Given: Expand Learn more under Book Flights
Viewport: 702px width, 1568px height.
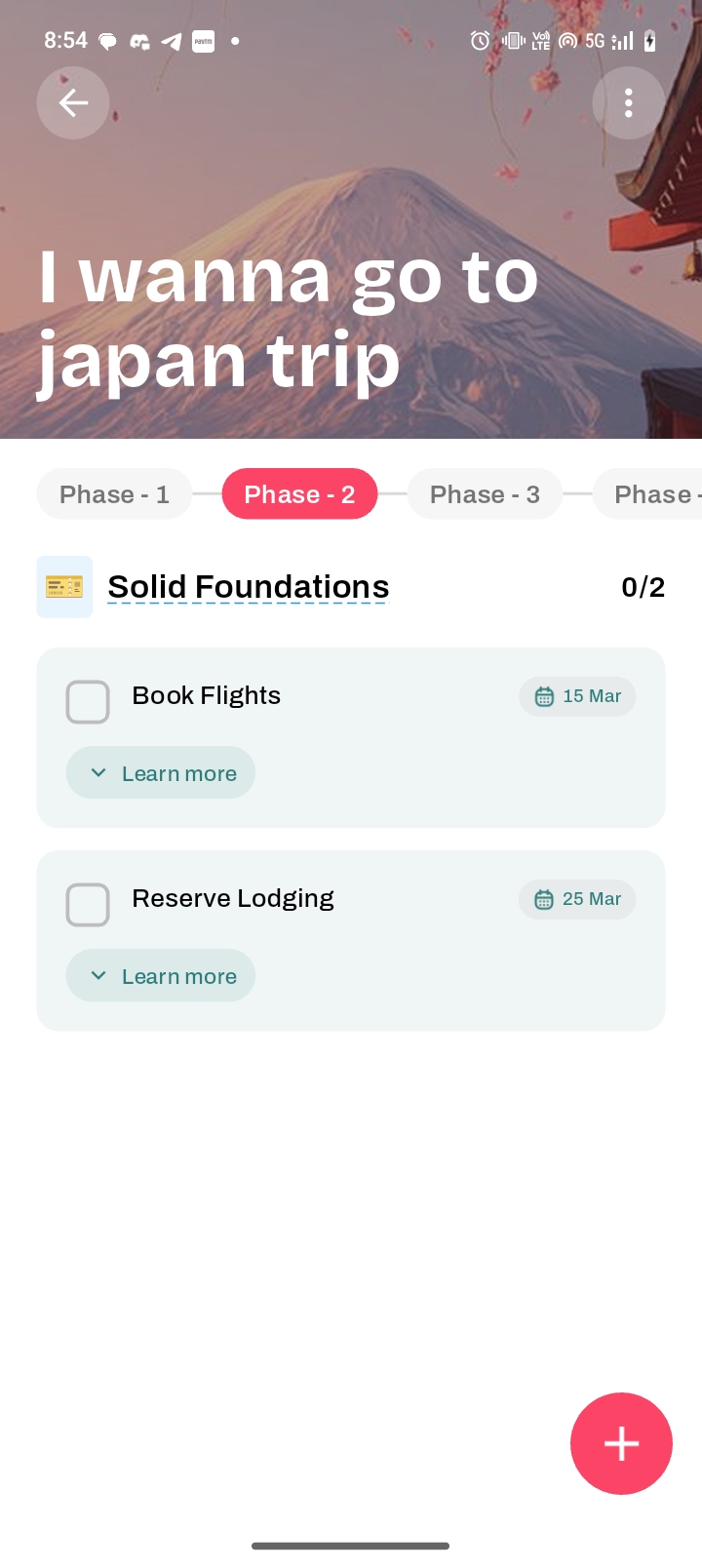Looking at the screenshot, I should pos(161,773).
